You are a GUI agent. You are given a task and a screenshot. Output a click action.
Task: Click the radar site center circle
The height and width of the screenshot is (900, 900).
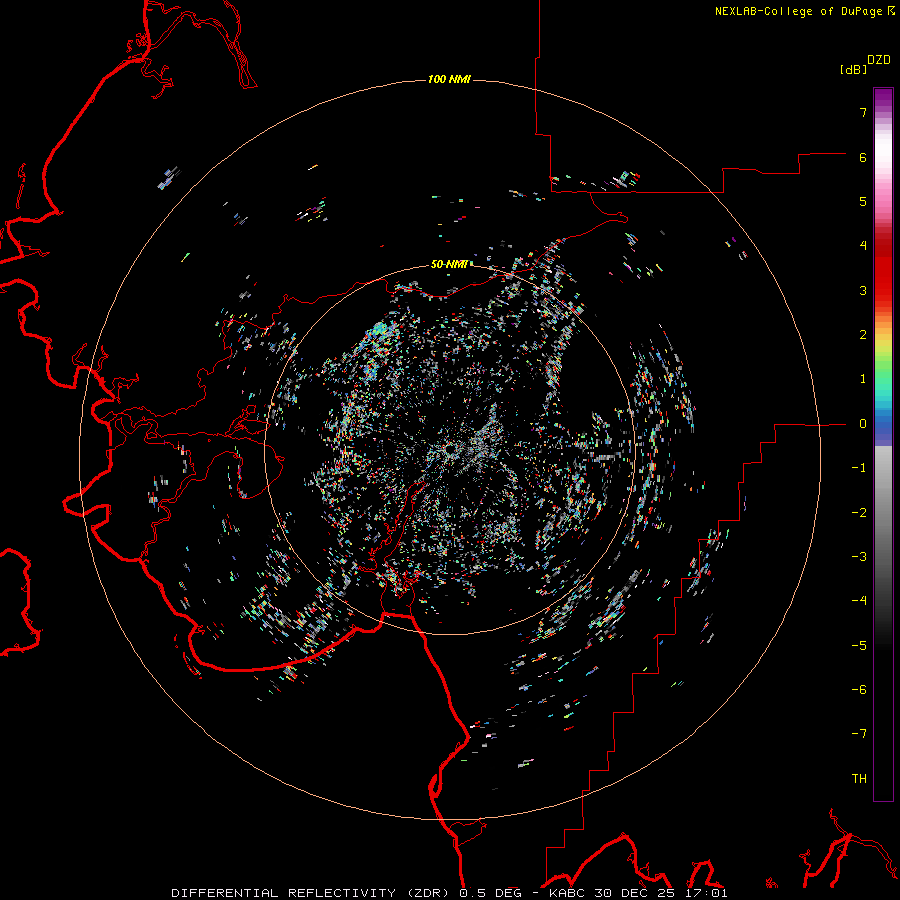coord(449,449)
